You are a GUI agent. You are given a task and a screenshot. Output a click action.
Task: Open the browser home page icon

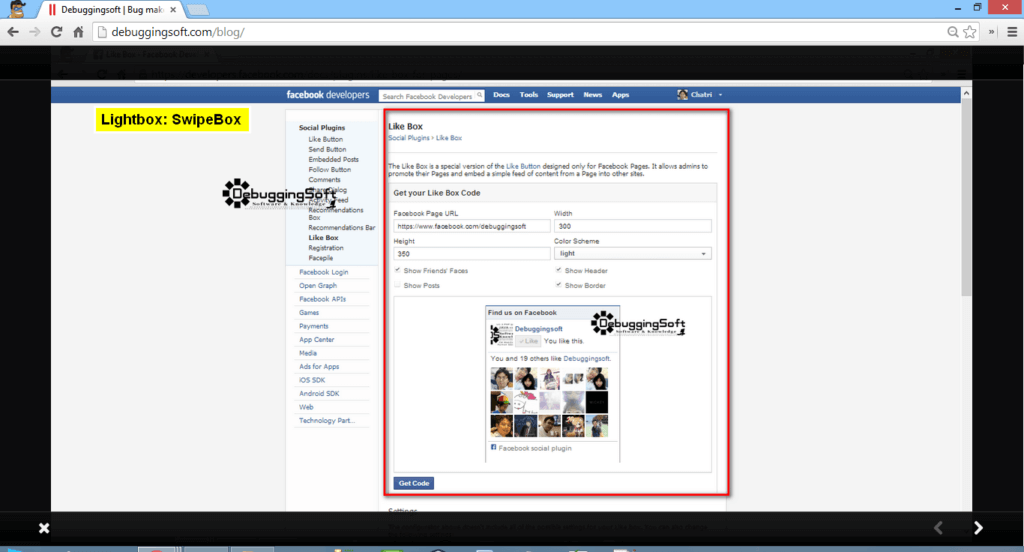point(78,32)
